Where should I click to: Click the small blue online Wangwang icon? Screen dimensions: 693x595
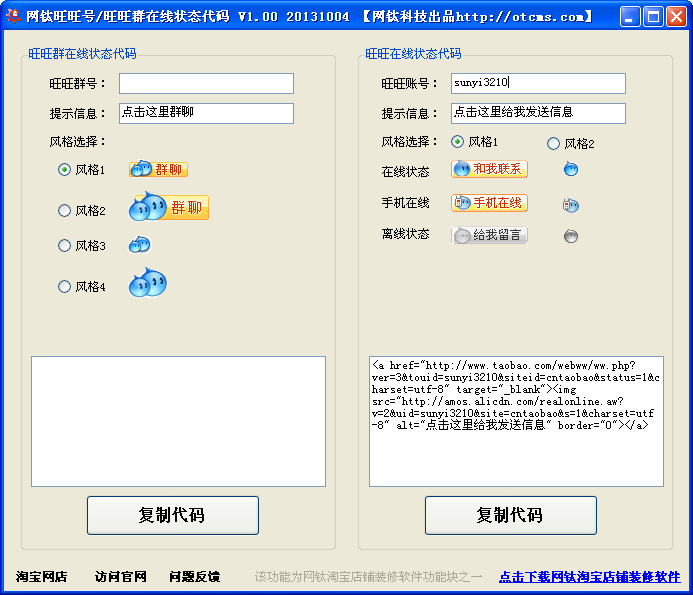click(571, 169)
